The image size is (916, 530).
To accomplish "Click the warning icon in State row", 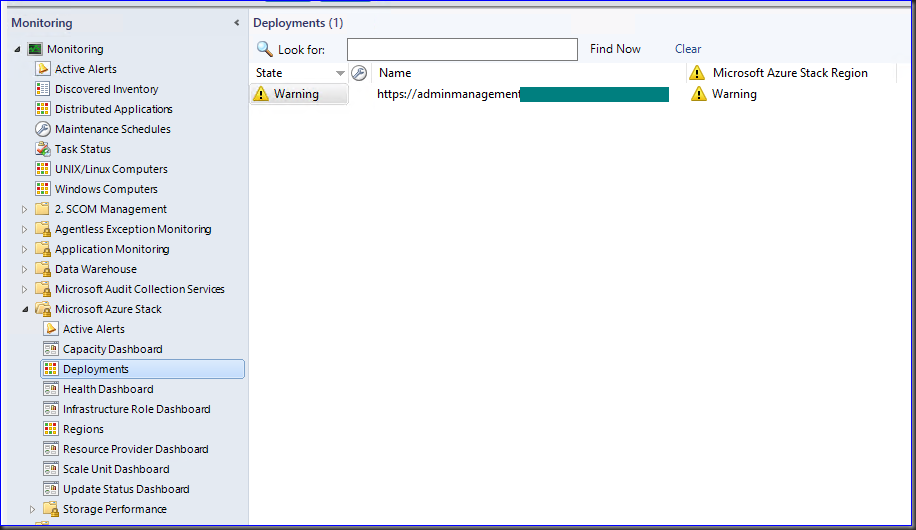I will 262,94.
